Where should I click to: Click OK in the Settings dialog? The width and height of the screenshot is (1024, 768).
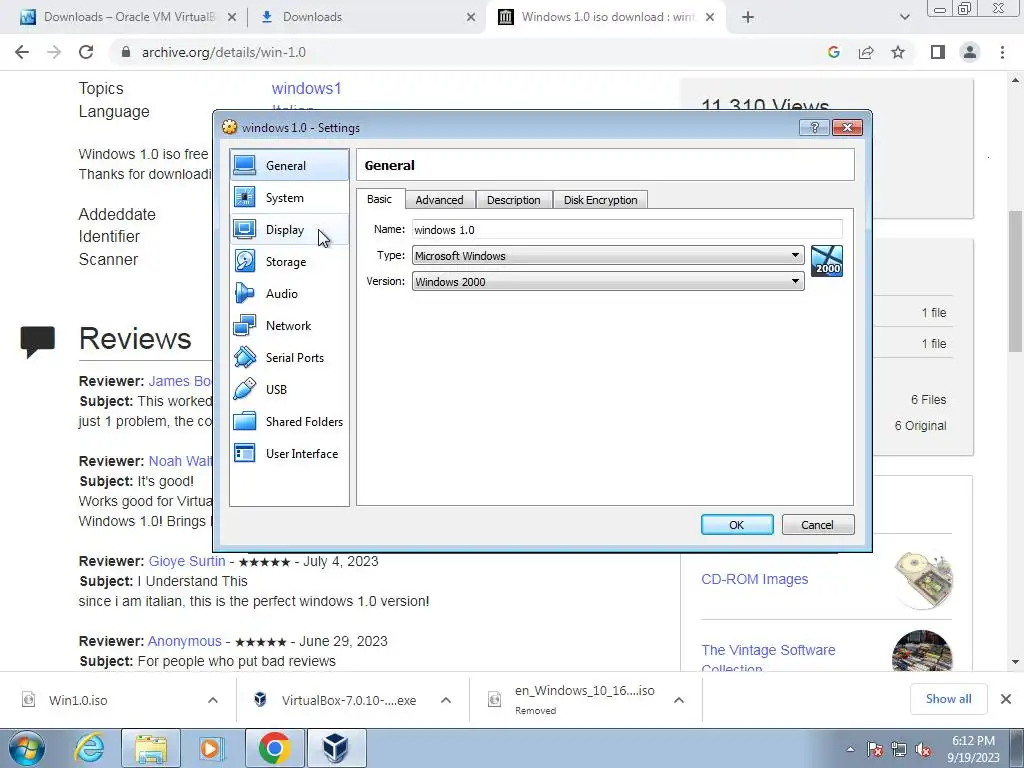[737, 524]
